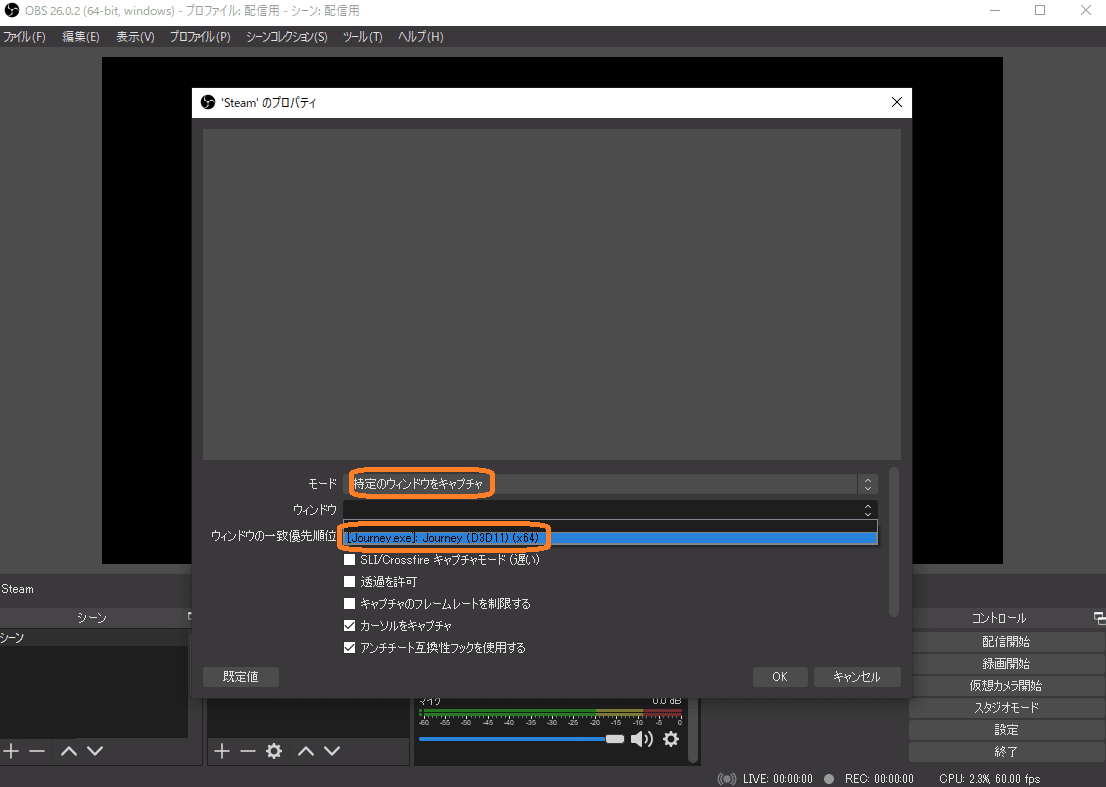Mute マイク with the speaker icon
Viewport: 1106px width, 787px height.
coord(641,739)
